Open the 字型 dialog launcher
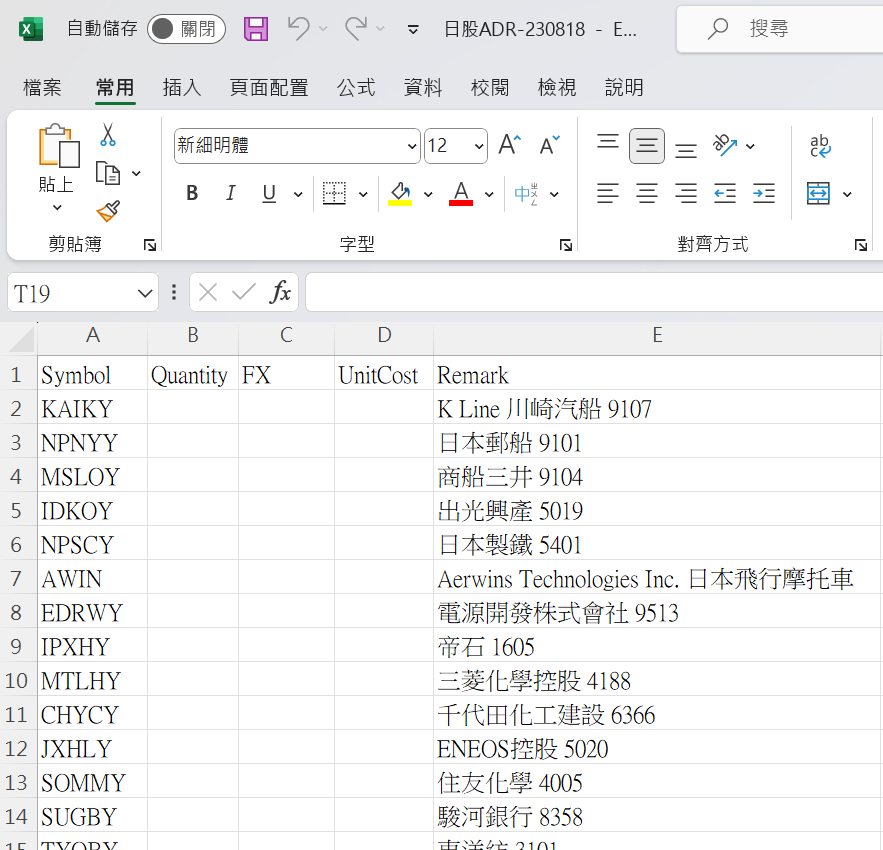883x850 pixels. tap(566, 245)
